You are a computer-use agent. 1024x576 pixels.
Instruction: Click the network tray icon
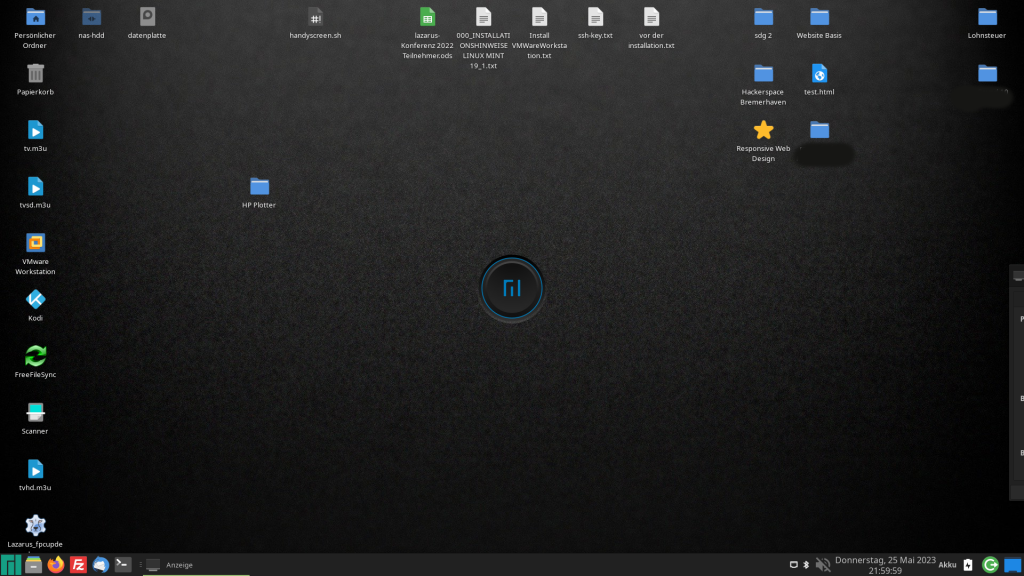point(794,565)
